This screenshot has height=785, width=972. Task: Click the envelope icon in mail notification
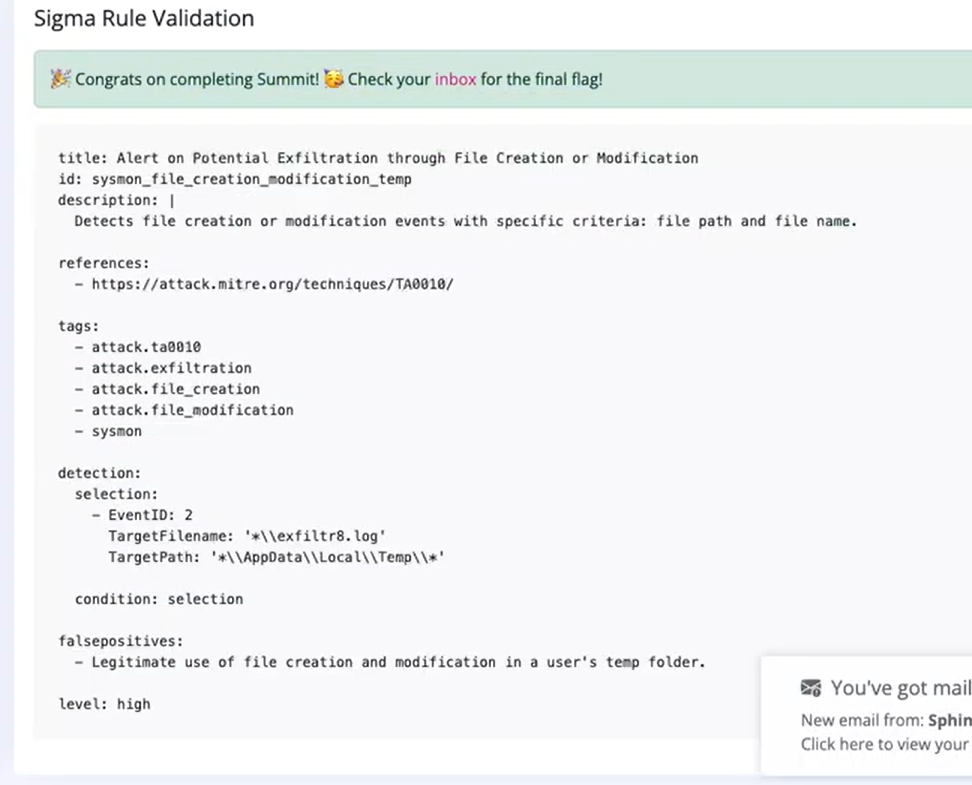coord(811,688)
